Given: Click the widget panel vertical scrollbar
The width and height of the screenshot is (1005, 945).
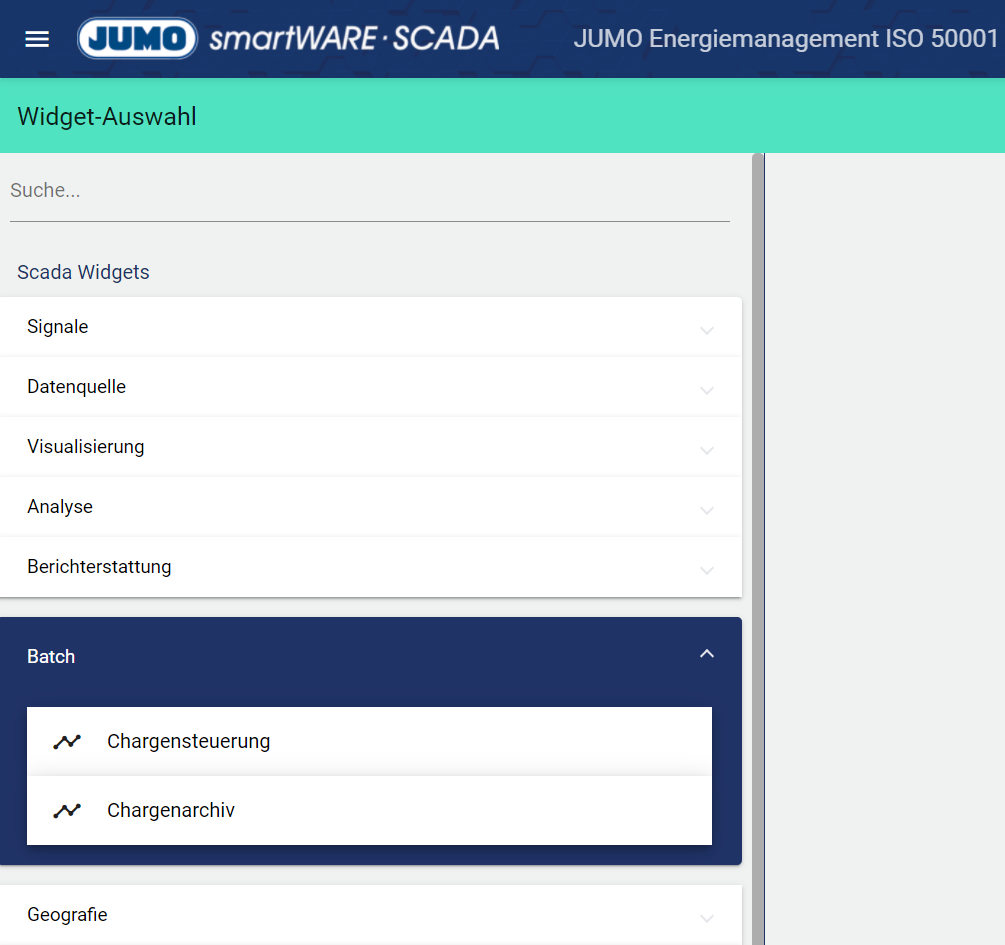Looking at the screenshot, I should 758,500.
